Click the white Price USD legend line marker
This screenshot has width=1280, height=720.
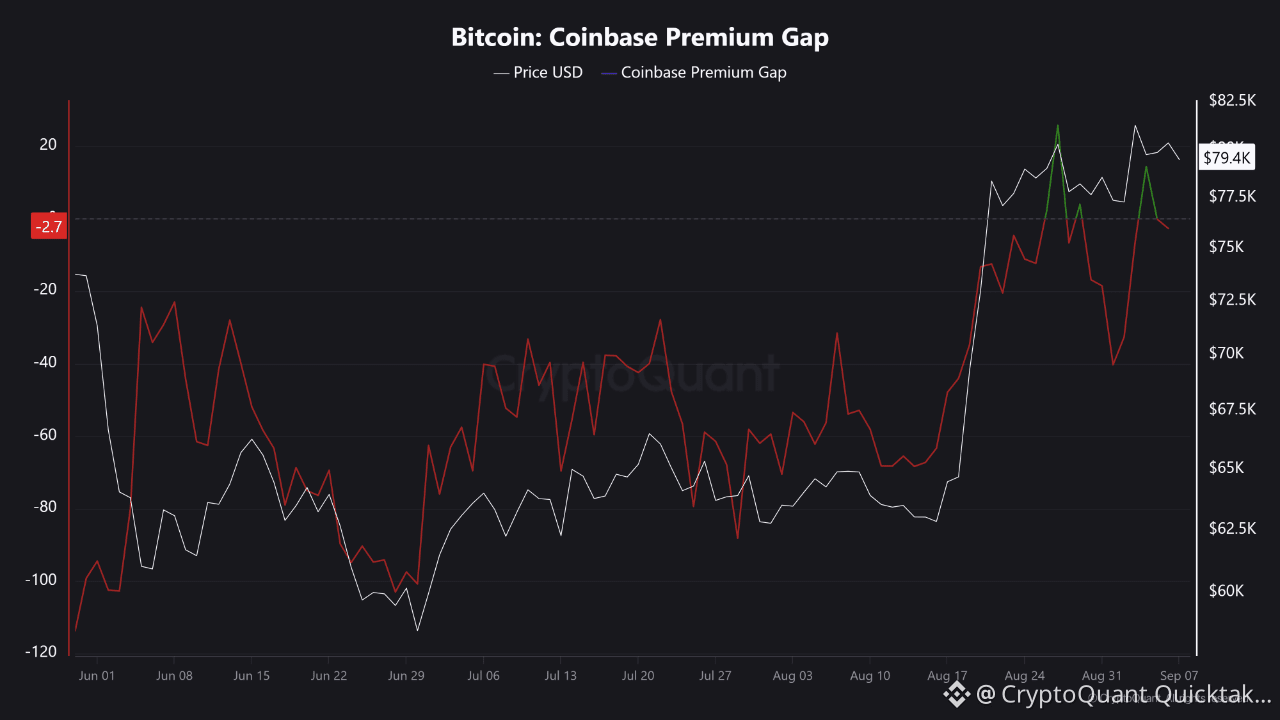501,72
